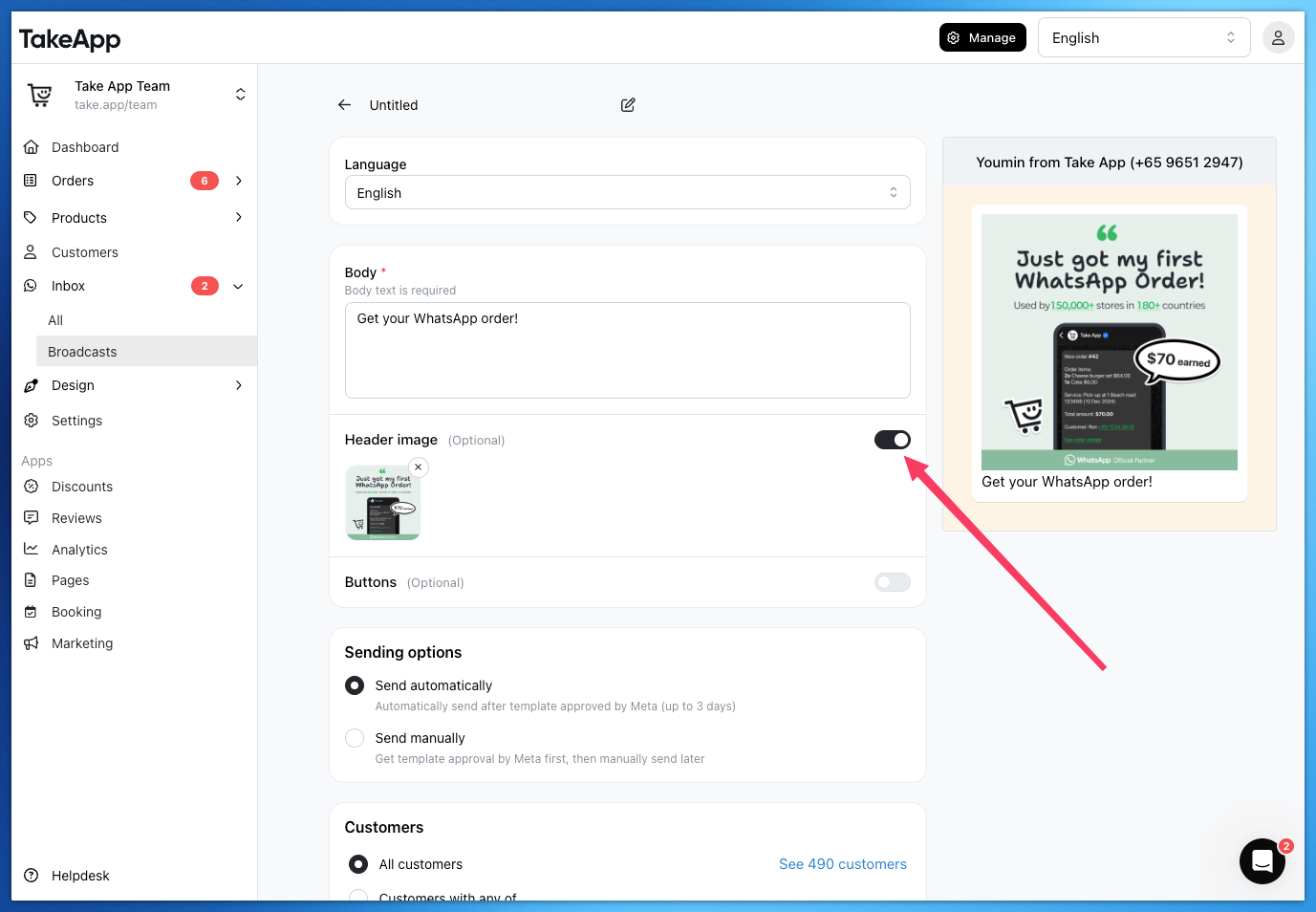Open Analytics in Apps section
The image size is (1316, 912).
pyautogui.click(x=79, y=550)
